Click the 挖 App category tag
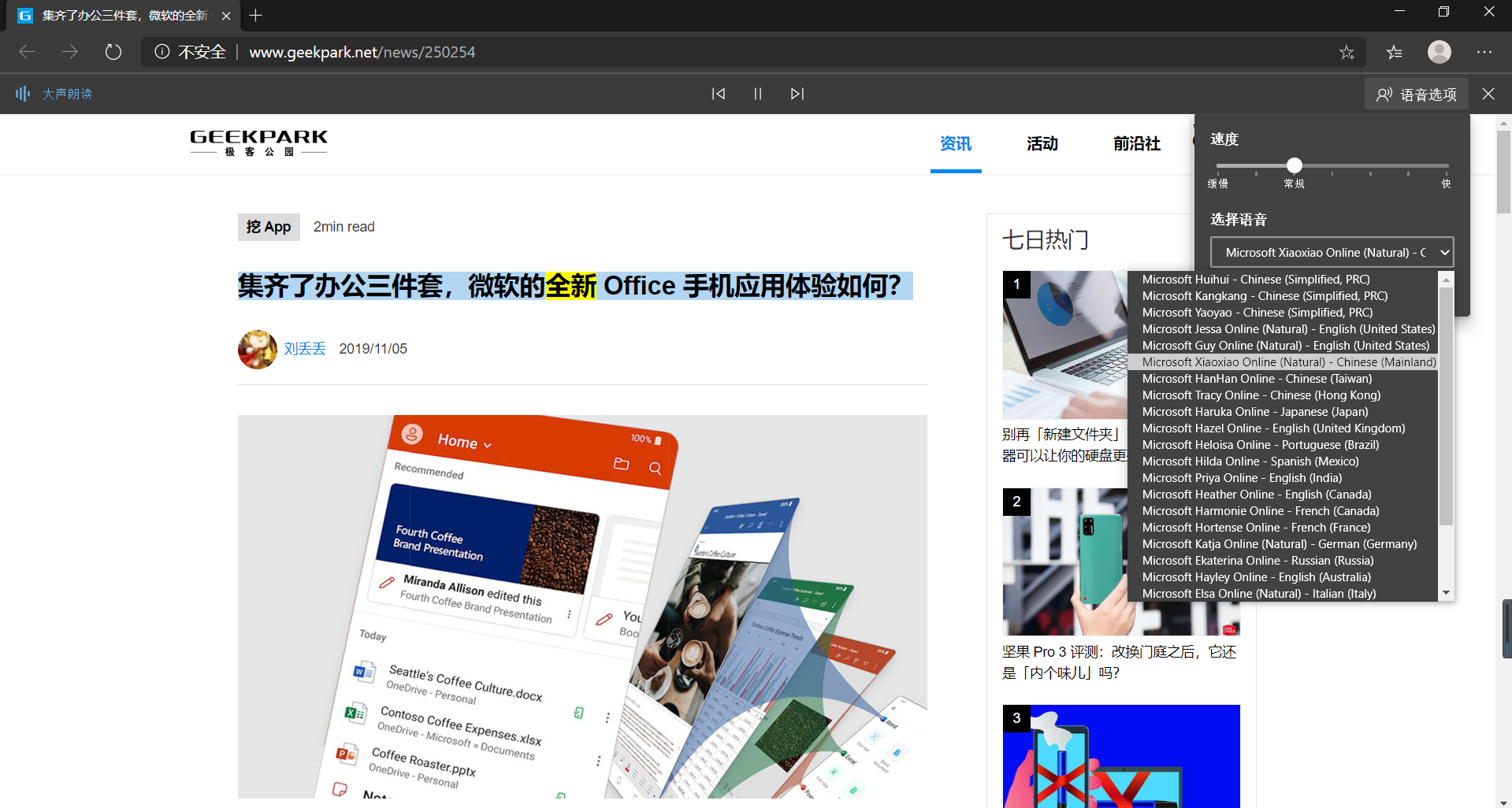1512x808 pixels. click(x=269, y=227)
